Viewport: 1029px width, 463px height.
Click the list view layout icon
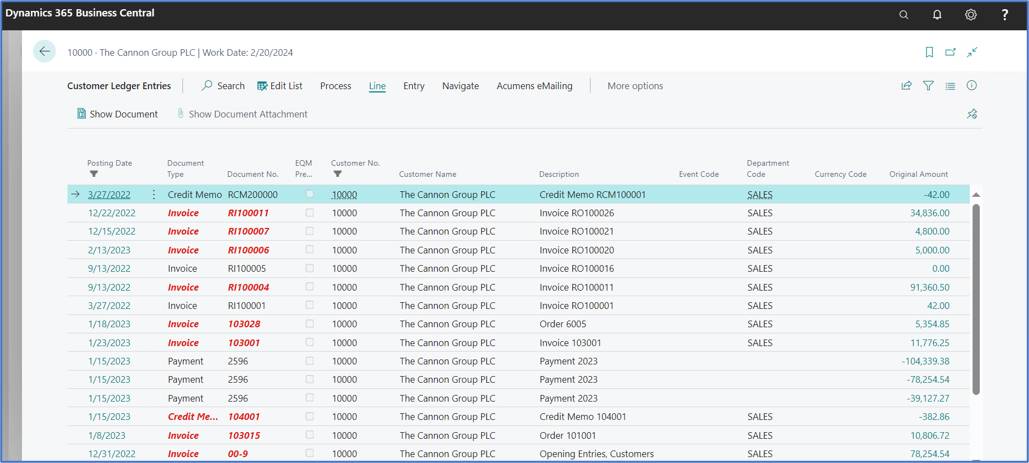point(950,85)
